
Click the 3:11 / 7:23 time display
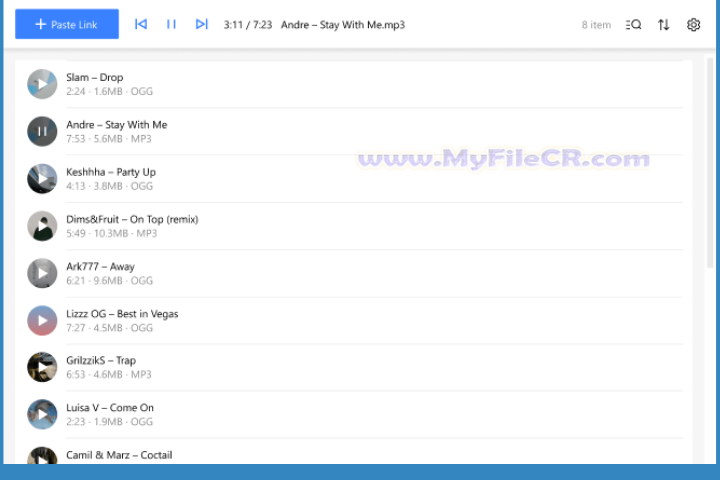(x=248, y=25)
